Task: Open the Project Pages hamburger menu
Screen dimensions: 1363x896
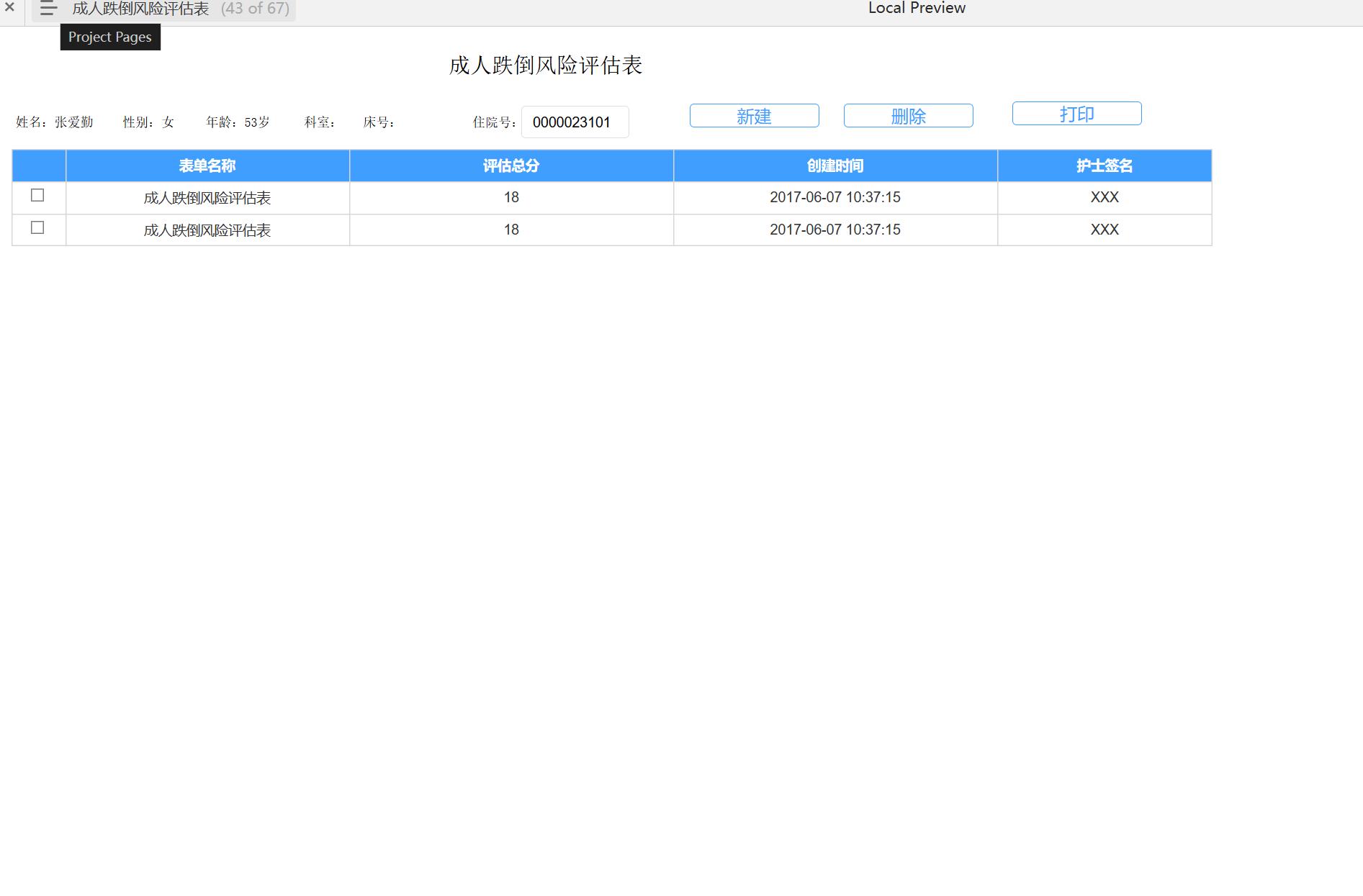Action: pyautogui.click(x=48, y=9)
